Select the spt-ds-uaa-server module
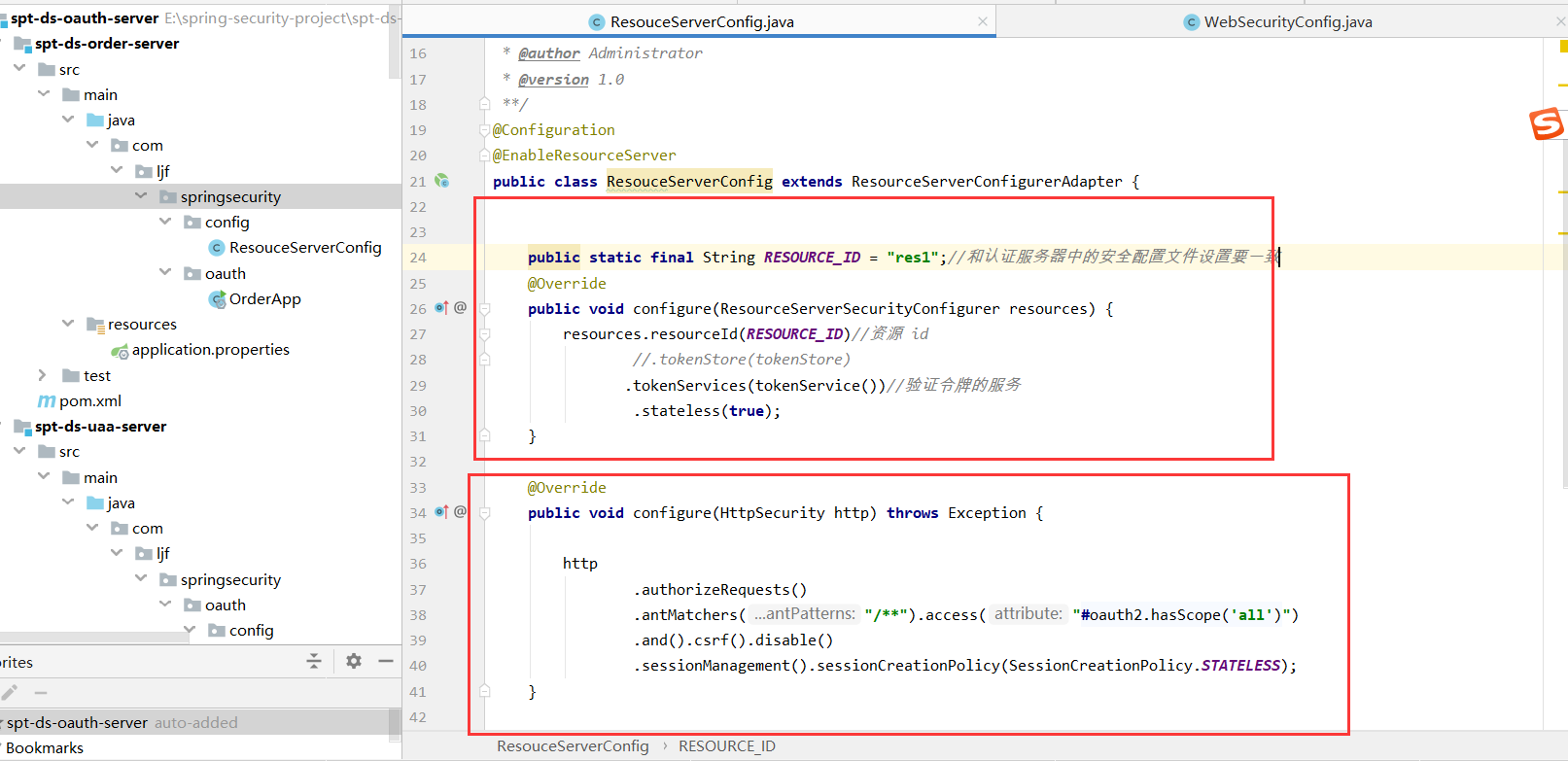The width and height of the screenshot is (1568, 761). (100, 426)
